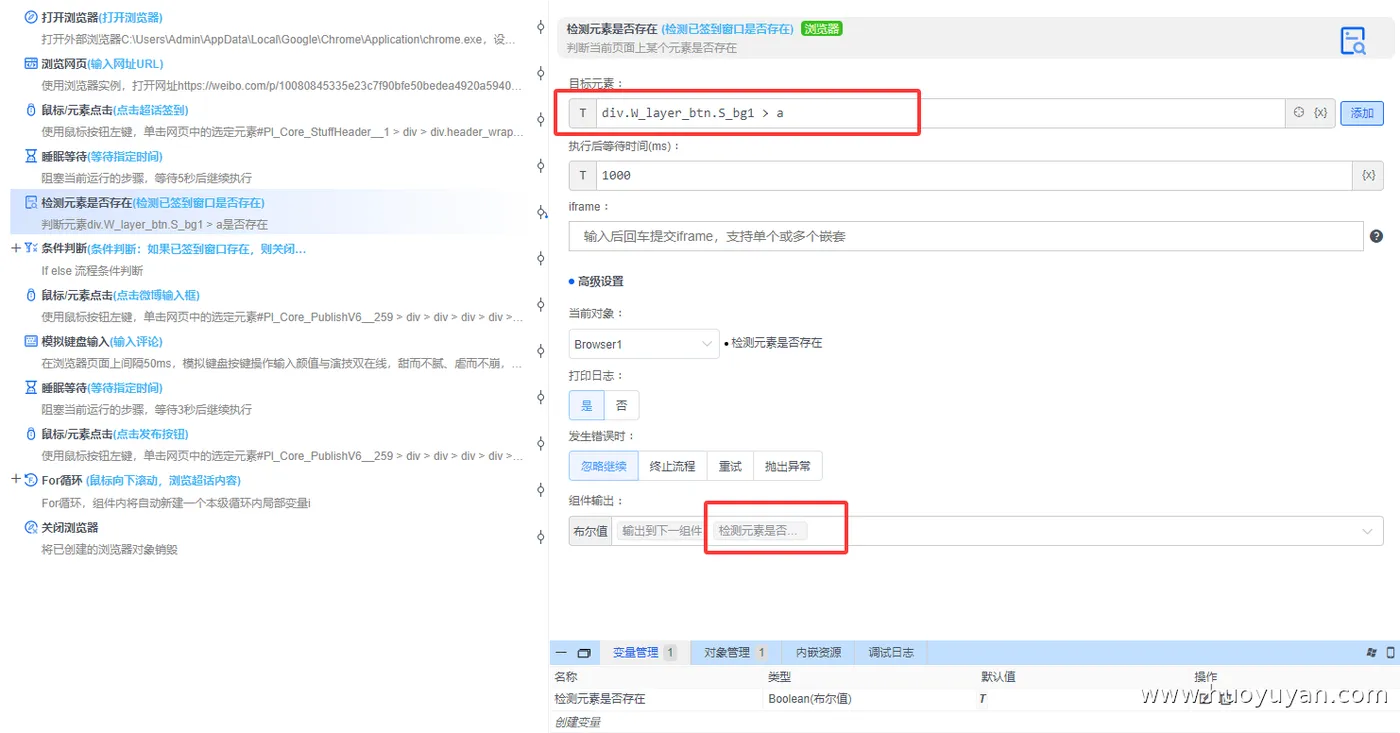The height and width of the screenshot is (733, 1400).
Task: Click the 条件判断 step filter icon
Action: pos(31,248)
